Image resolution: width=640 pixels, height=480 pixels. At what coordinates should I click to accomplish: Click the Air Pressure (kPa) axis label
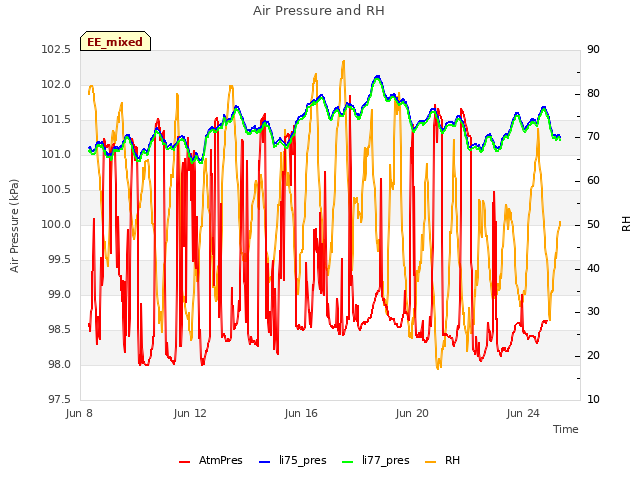[14, 226]
